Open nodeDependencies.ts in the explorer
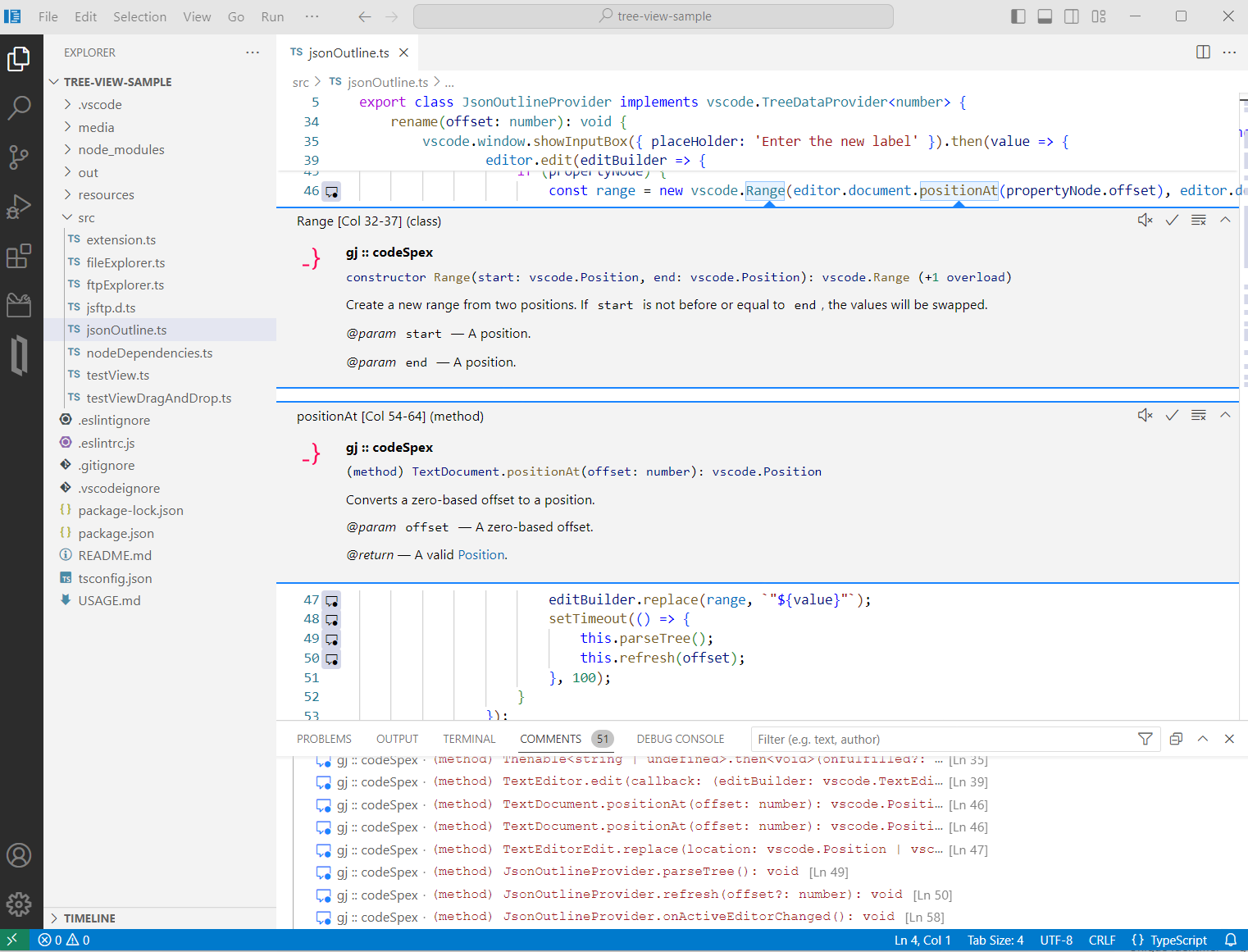Screen dimensions: 1248x952 [149, 353]
